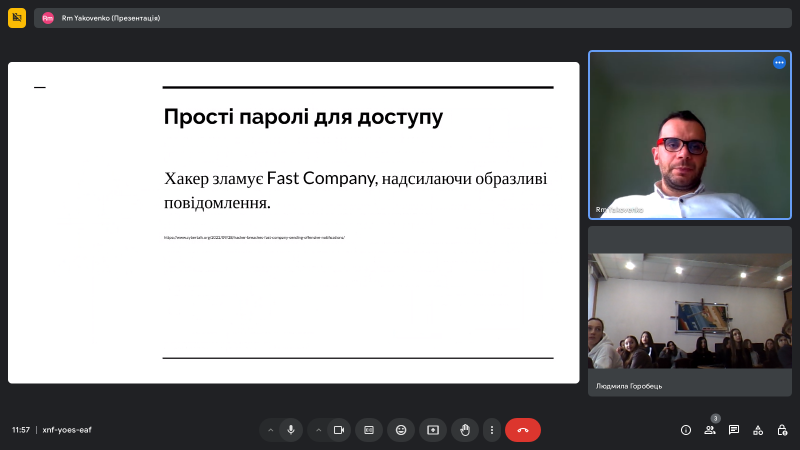Click the 11:57 clock time
Image resolution: width=800 pixels, height=450 pixels.
(x=21, y=430)
